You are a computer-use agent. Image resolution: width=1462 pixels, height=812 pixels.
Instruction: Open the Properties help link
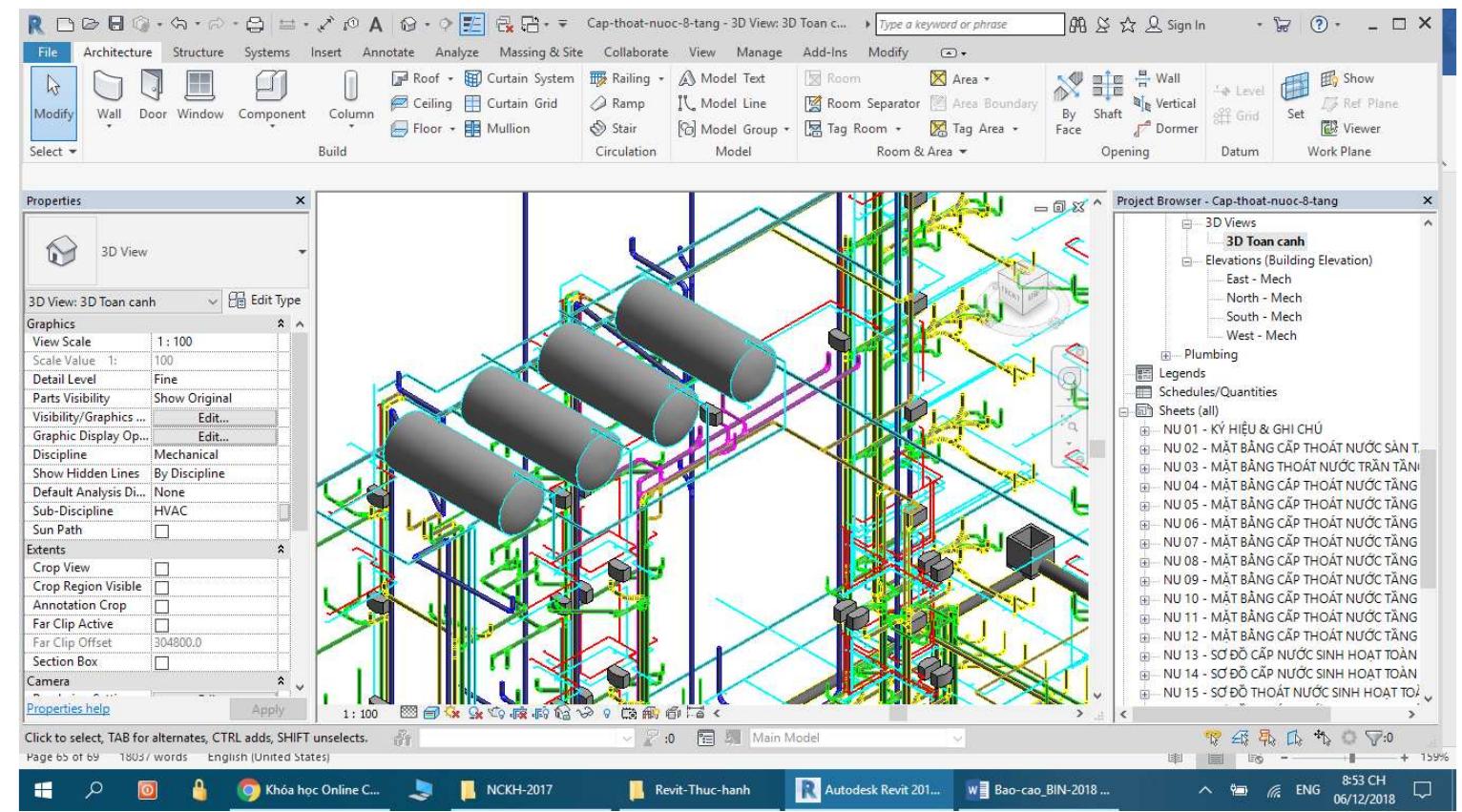(68, 709)
